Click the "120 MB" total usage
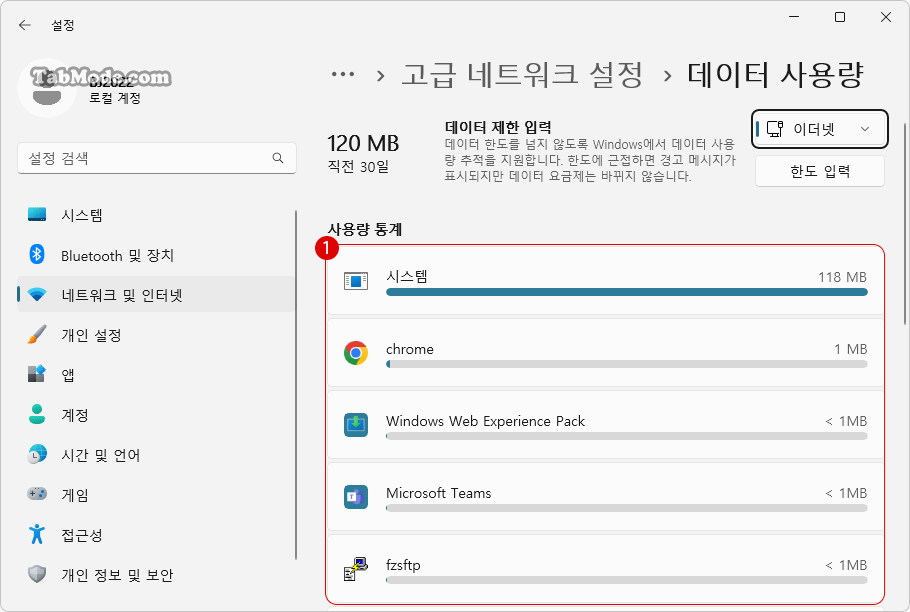The image size is (910, 612). point(363,143)
